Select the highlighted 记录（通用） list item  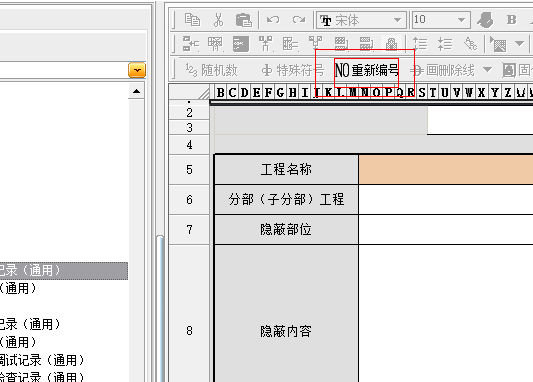pos(64,271)
